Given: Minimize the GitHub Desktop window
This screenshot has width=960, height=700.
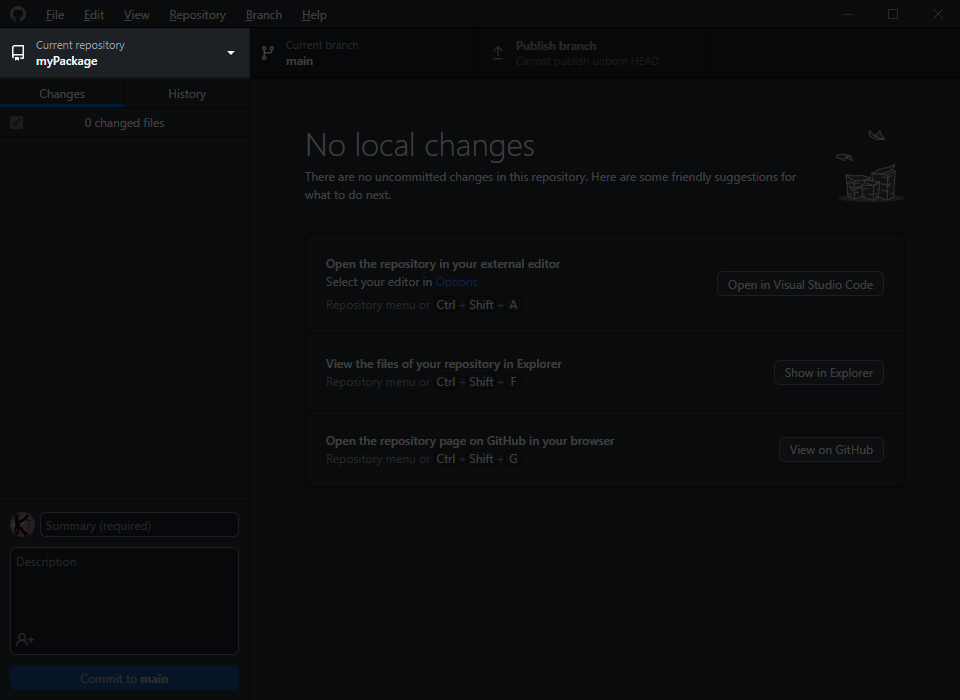Looking at the screenshot, I should 848,14.
